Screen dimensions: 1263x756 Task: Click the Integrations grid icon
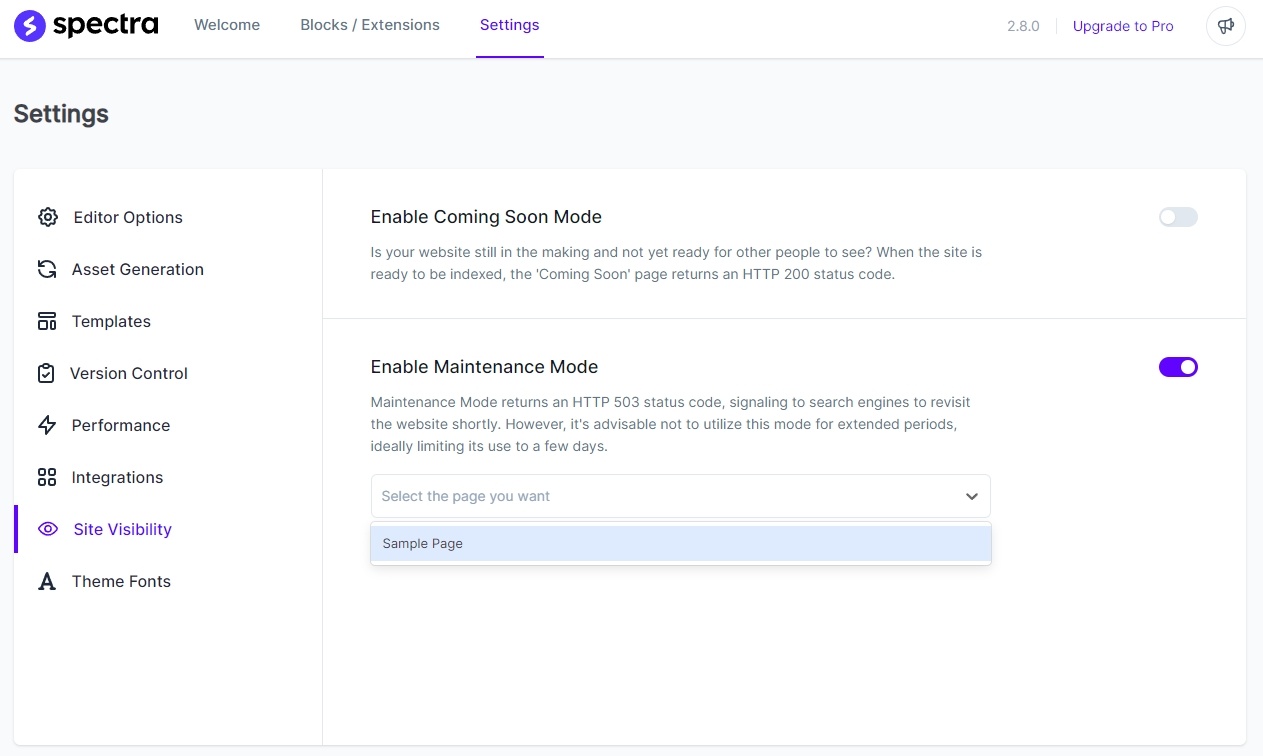(x=47, y=477)
